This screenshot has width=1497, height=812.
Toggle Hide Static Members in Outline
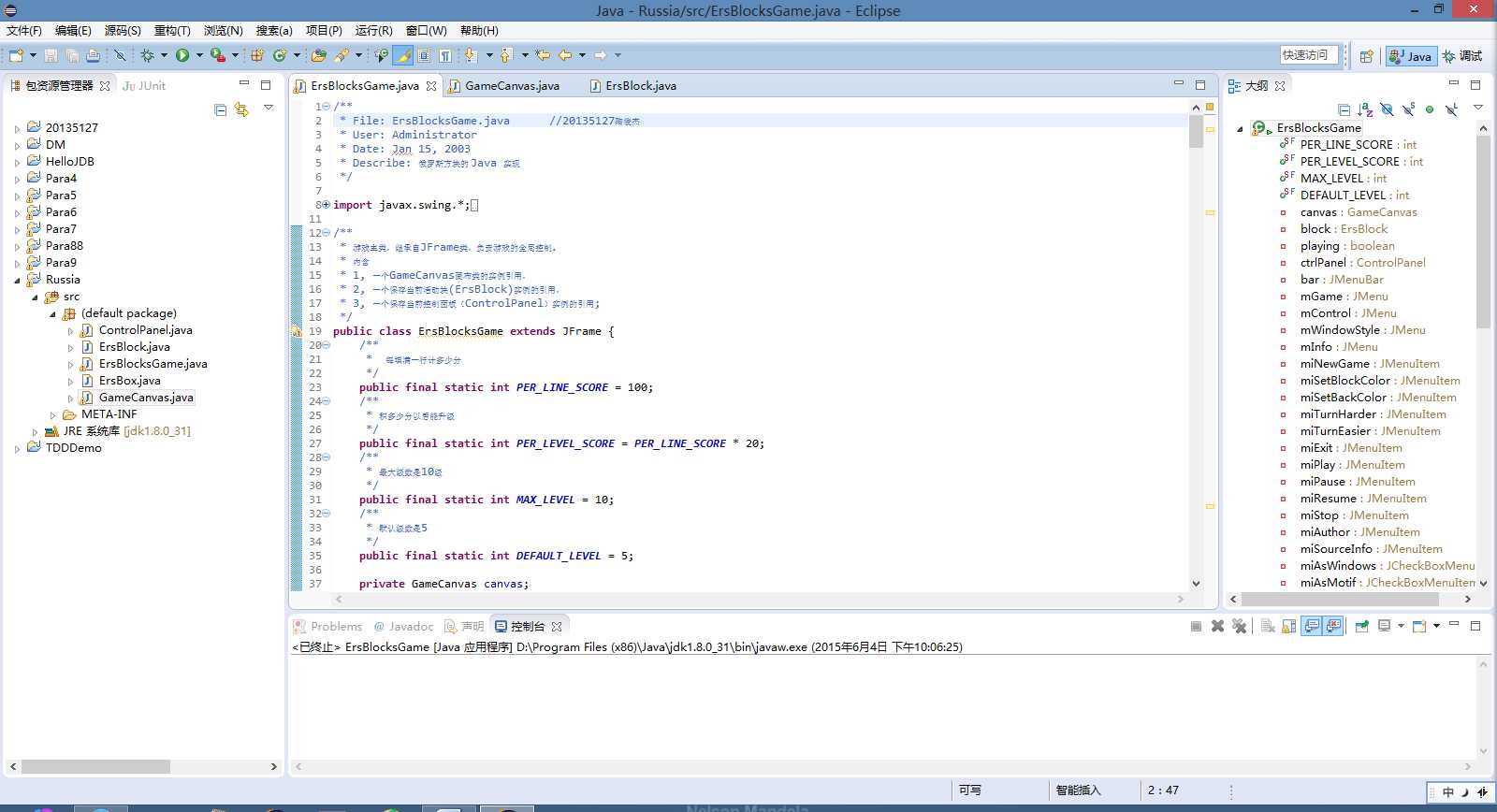1408,109
